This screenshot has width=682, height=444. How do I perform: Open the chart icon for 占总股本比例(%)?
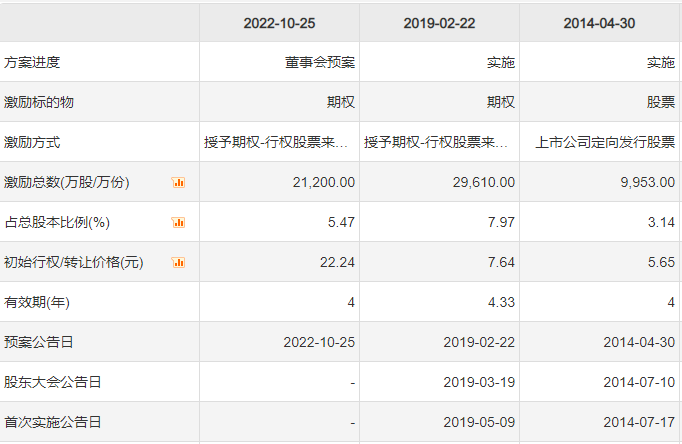coord(179,222)
